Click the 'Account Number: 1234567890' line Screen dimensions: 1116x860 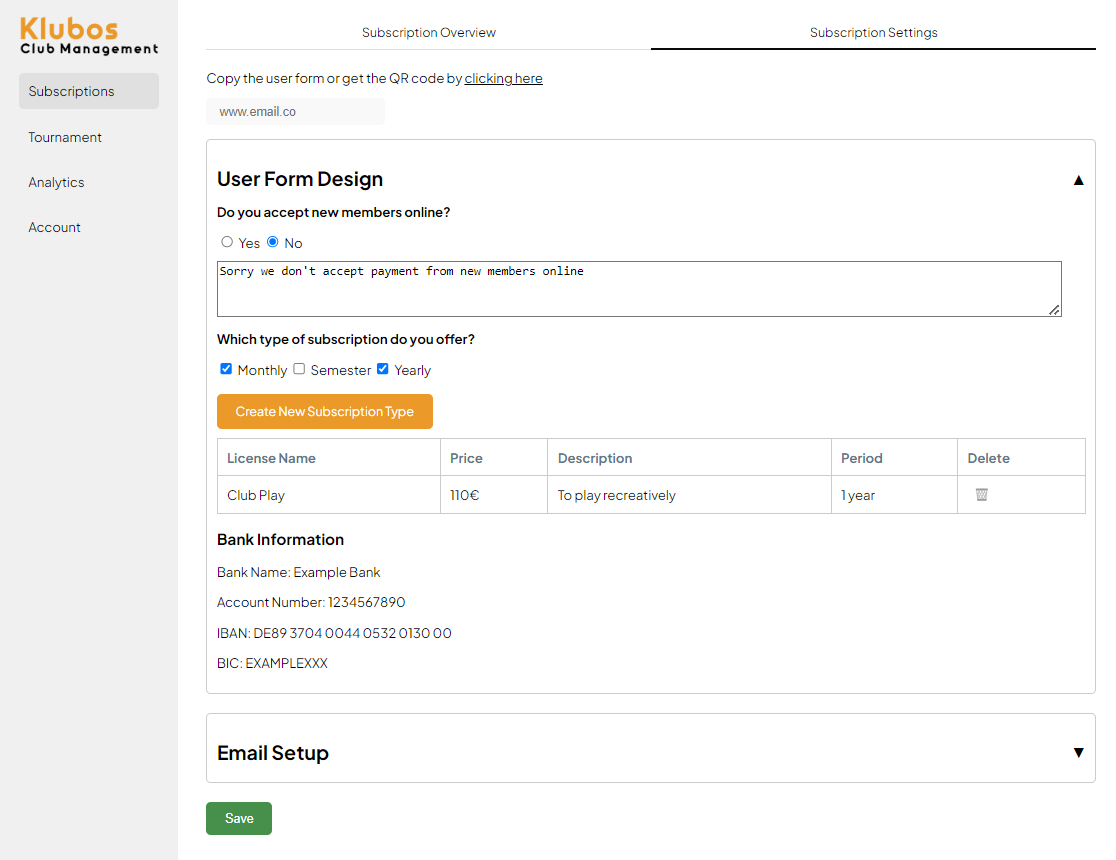[311, 602]
